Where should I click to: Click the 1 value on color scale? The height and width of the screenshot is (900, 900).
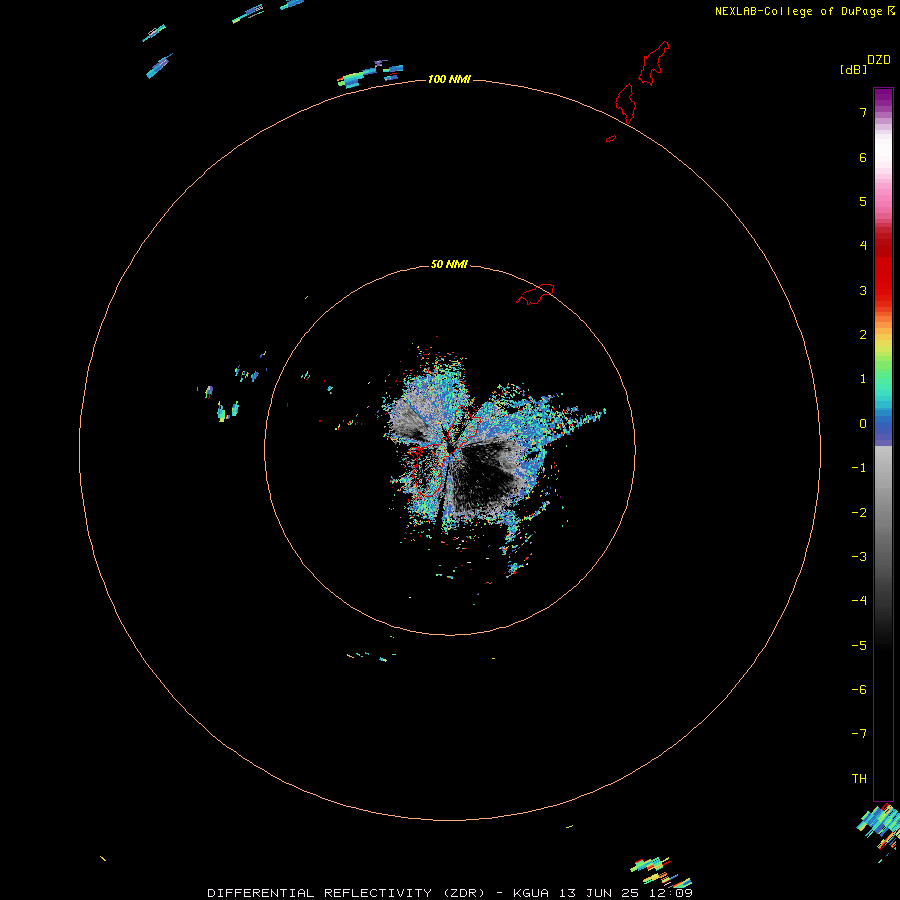tap(863, 379)
